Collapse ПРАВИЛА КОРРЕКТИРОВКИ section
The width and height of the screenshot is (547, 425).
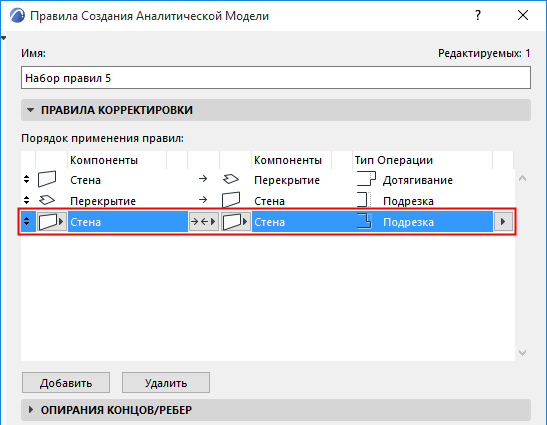pyautogui.click(x=31, y=110)
